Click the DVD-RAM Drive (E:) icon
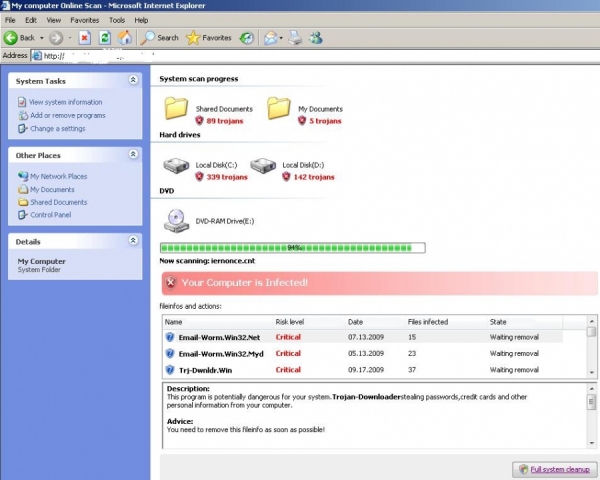The height and width of the screenshot is (480, 600). coord(176,220)
